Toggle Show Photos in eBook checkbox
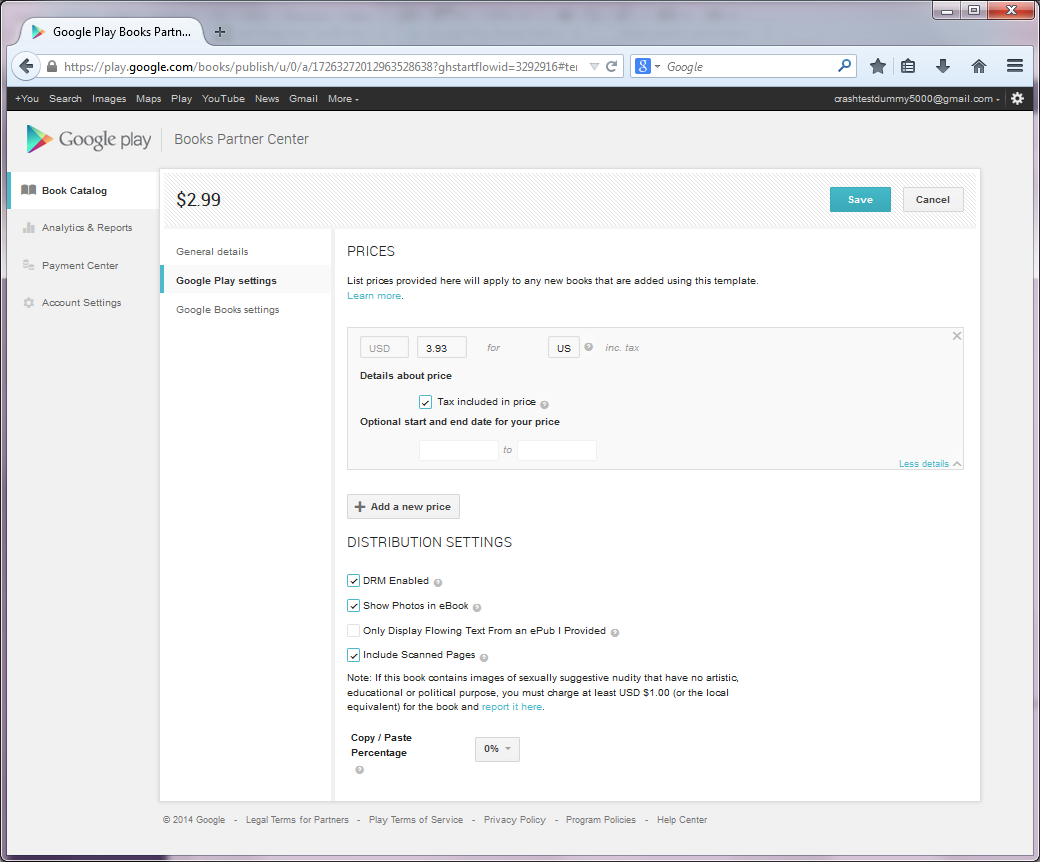The width and height of the screenshot is (1040, 862). pos(354,606)
